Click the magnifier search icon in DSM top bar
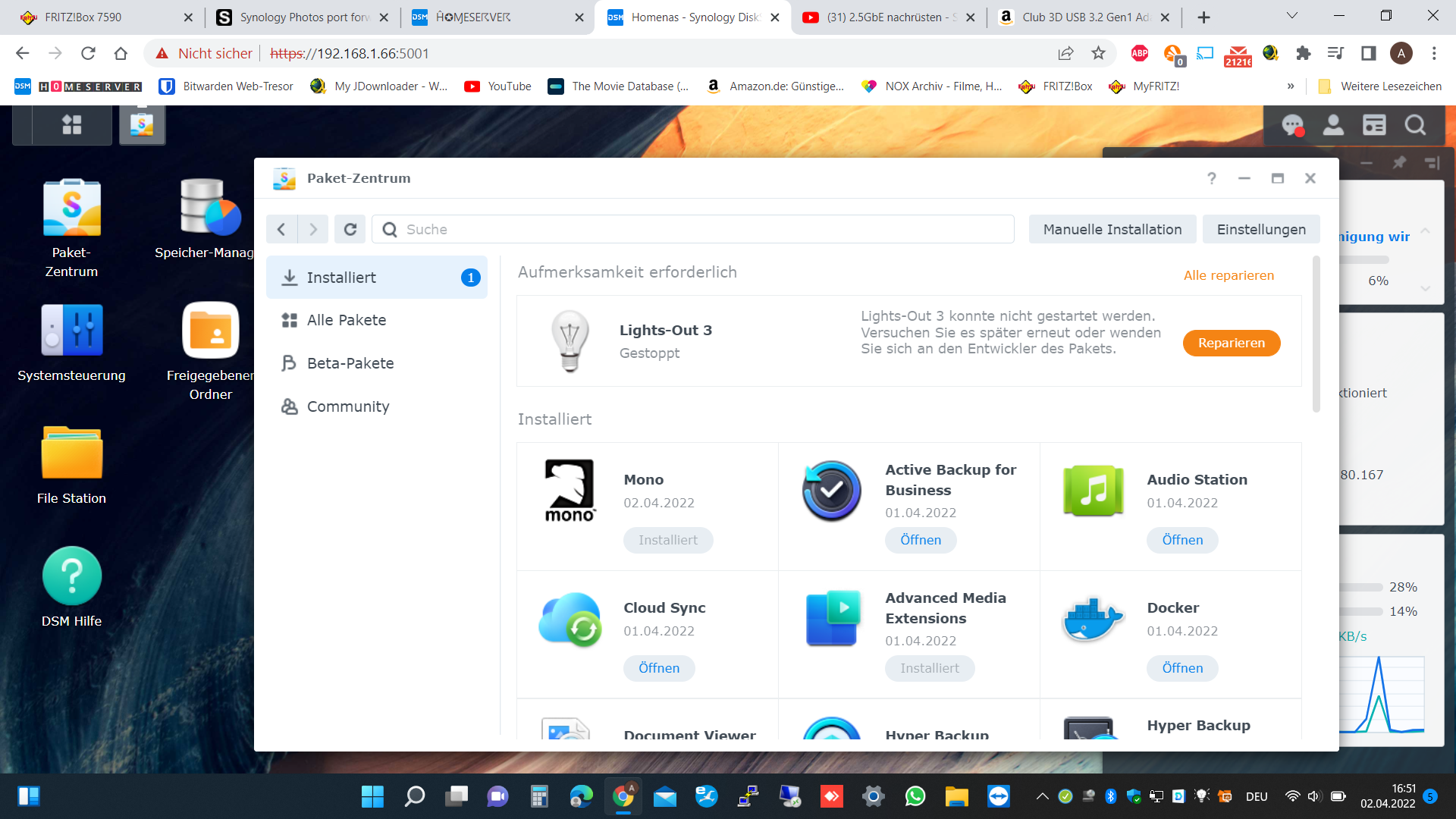Viewport: 1456px width, 819px height. [x=1415, y=125]
